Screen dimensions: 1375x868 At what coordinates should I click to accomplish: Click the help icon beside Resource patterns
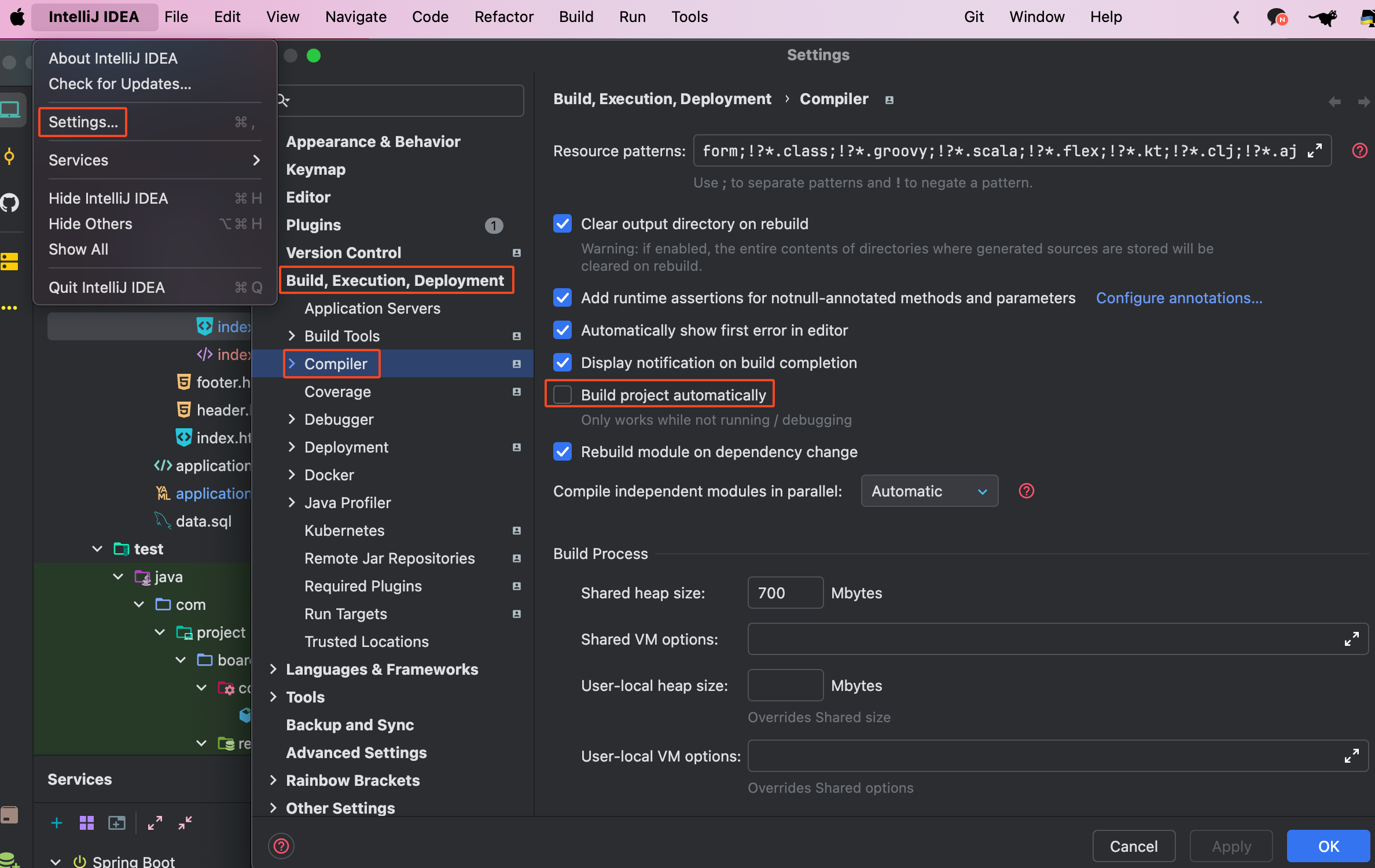pyautogui.click(x=1359, y=151)
